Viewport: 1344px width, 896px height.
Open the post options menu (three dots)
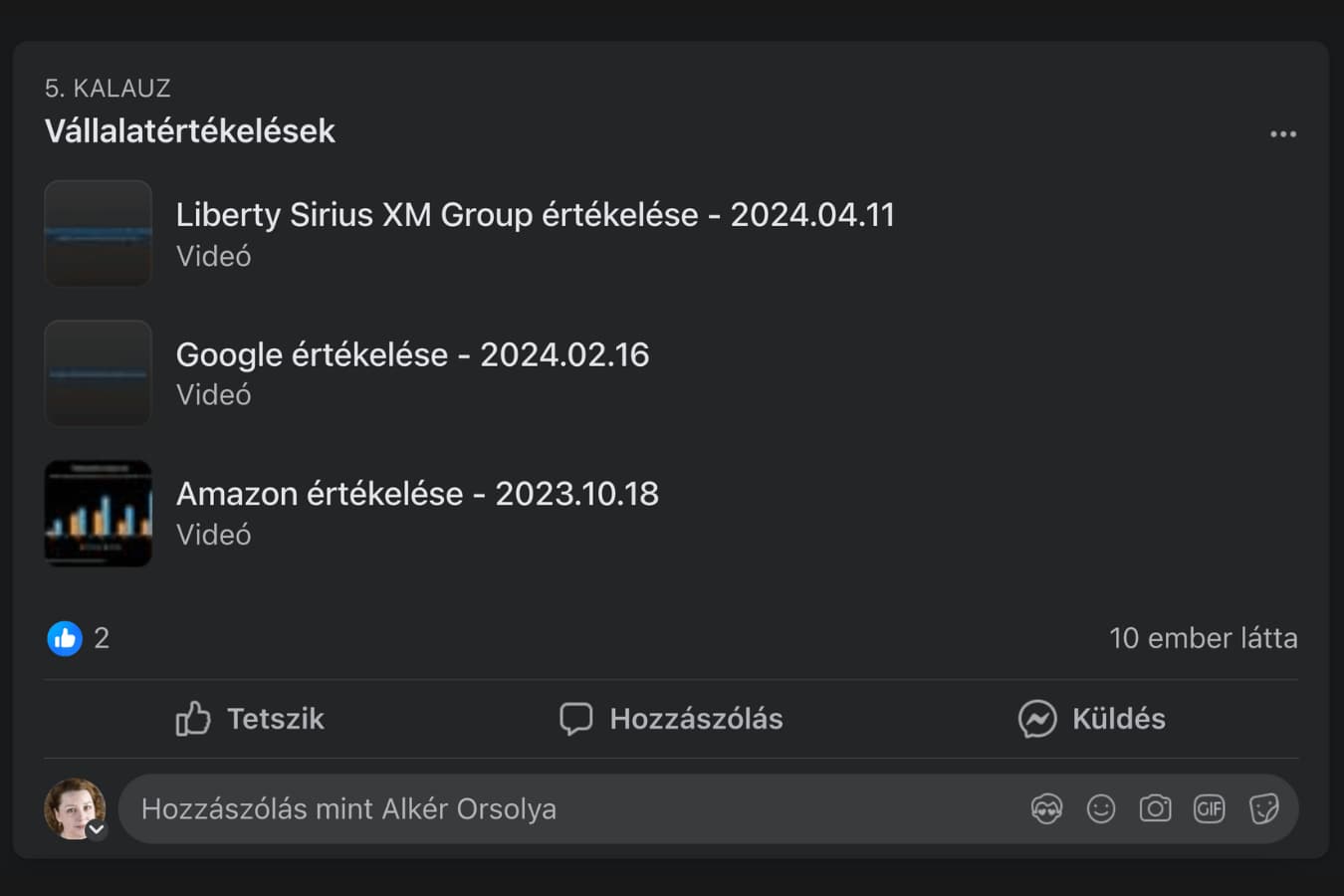[1283, 132]
